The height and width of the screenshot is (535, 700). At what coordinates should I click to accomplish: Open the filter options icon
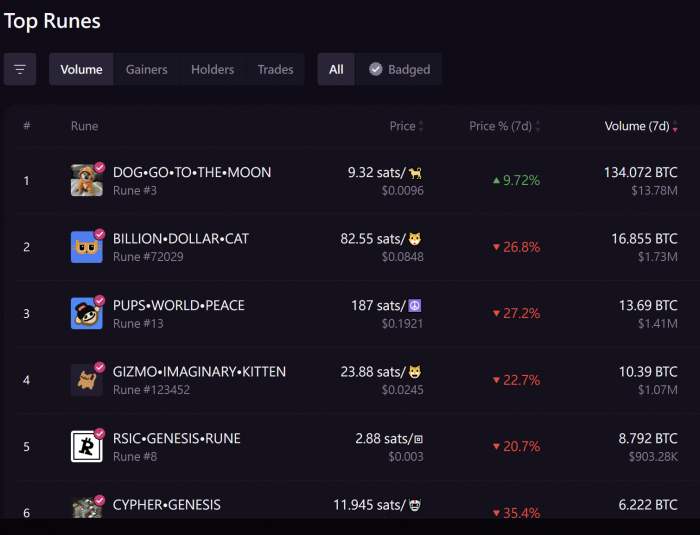20,69
